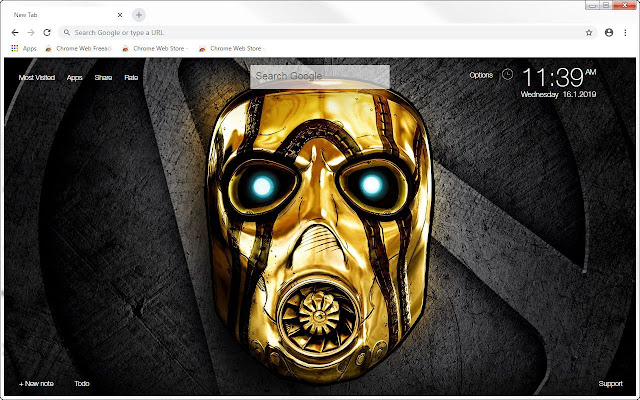Open the Chrome Web Freeaddon bookmark
Viewport: 640px width, 400px height.
(78, 49)
